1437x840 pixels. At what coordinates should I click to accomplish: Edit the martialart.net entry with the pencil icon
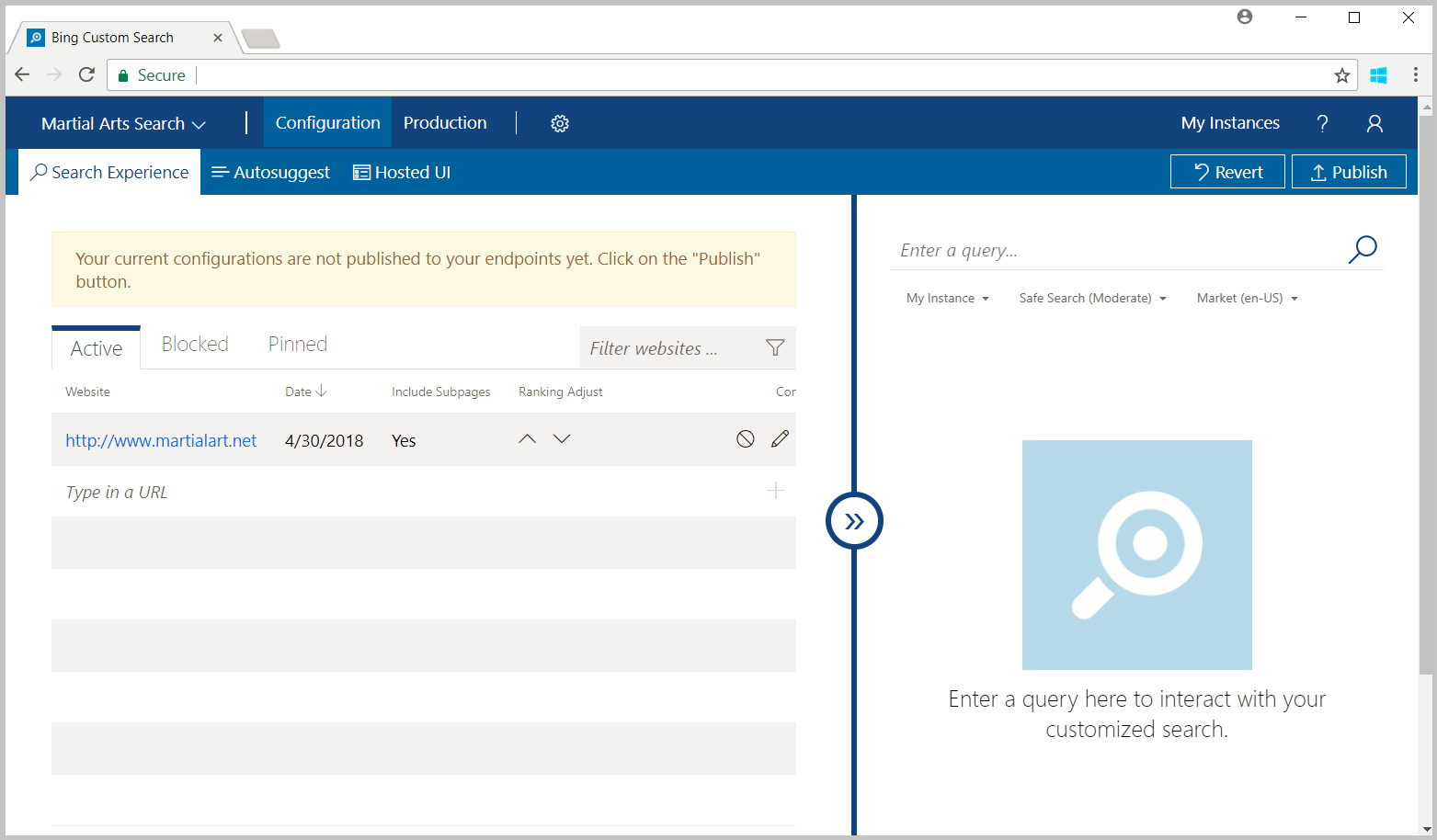click(780, 439)
